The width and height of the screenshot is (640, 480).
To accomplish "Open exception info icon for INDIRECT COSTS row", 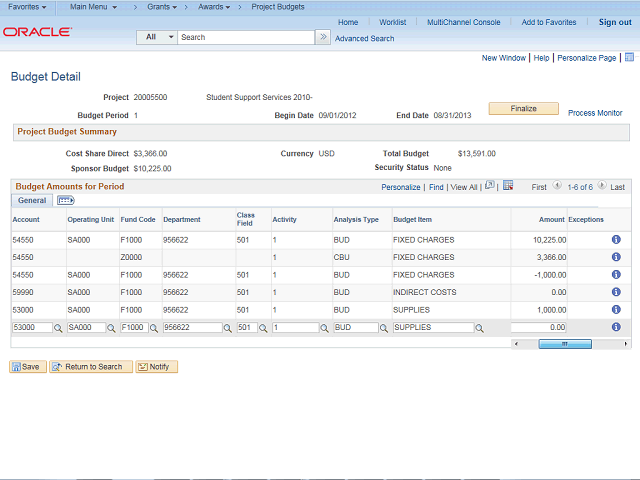I will pos(616,292).
